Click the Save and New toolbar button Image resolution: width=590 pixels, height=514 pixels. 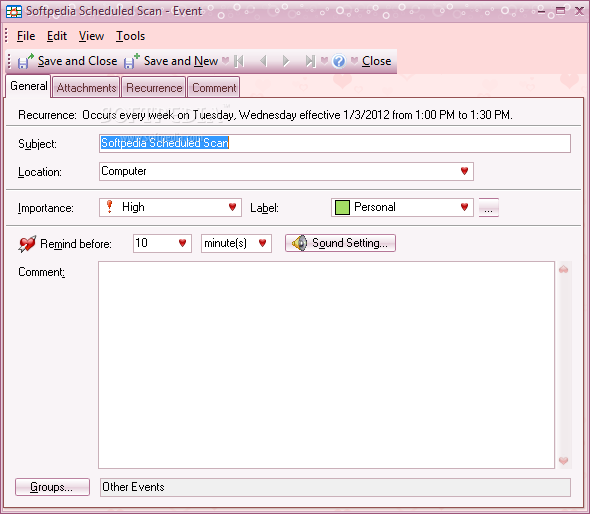click(x=171, y=61)
